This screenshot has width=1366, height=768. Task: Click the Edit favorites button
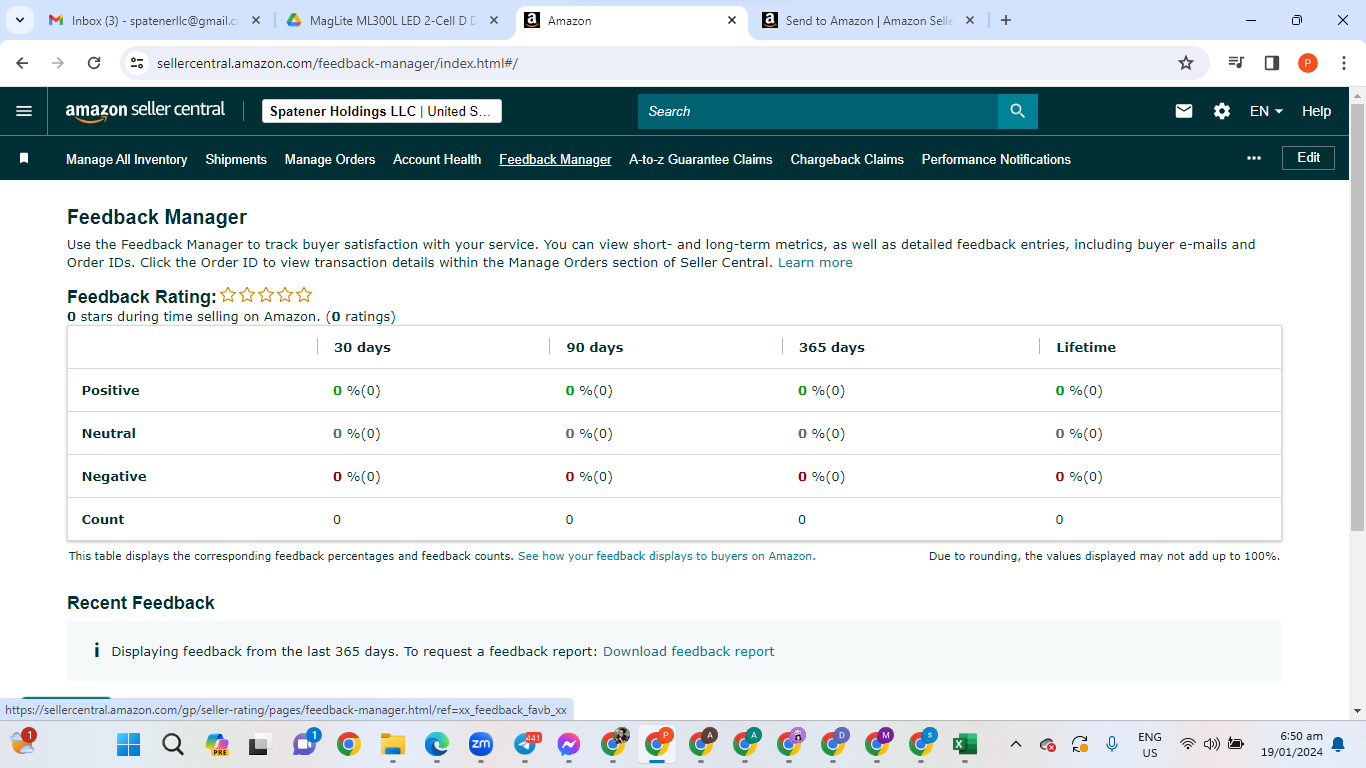tap(1308, 158)
